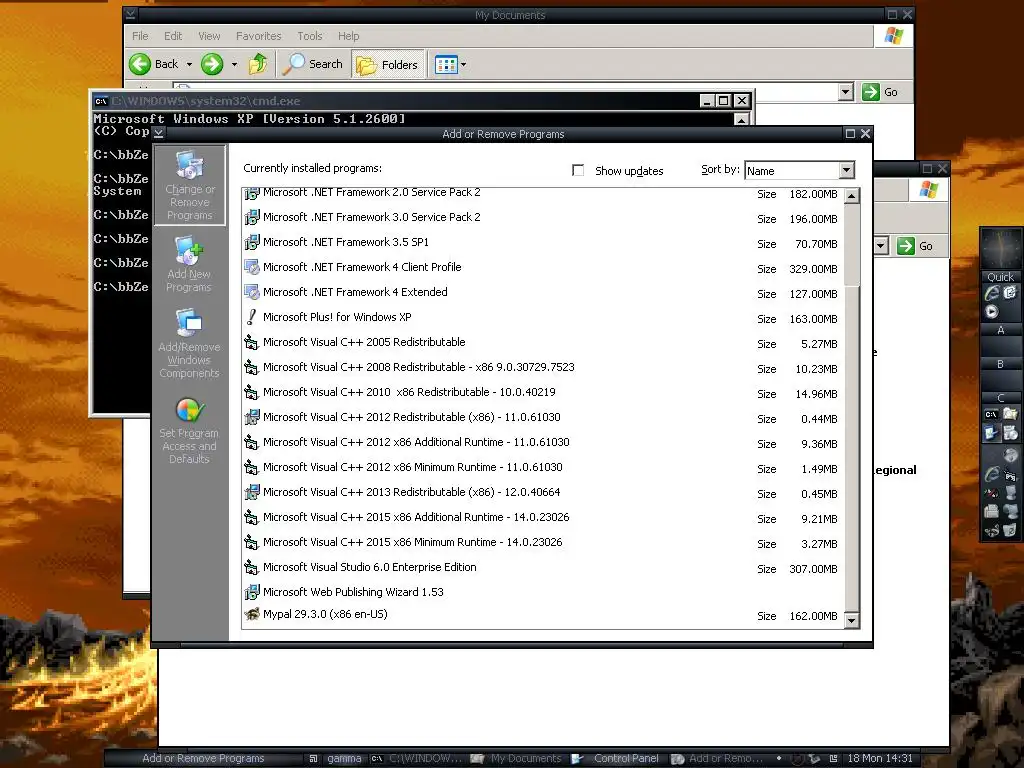Select Visual C++ 2008 Redistributable x86 entry
1024x768 pixels.
pyautogui.click(x=543, y=368)
